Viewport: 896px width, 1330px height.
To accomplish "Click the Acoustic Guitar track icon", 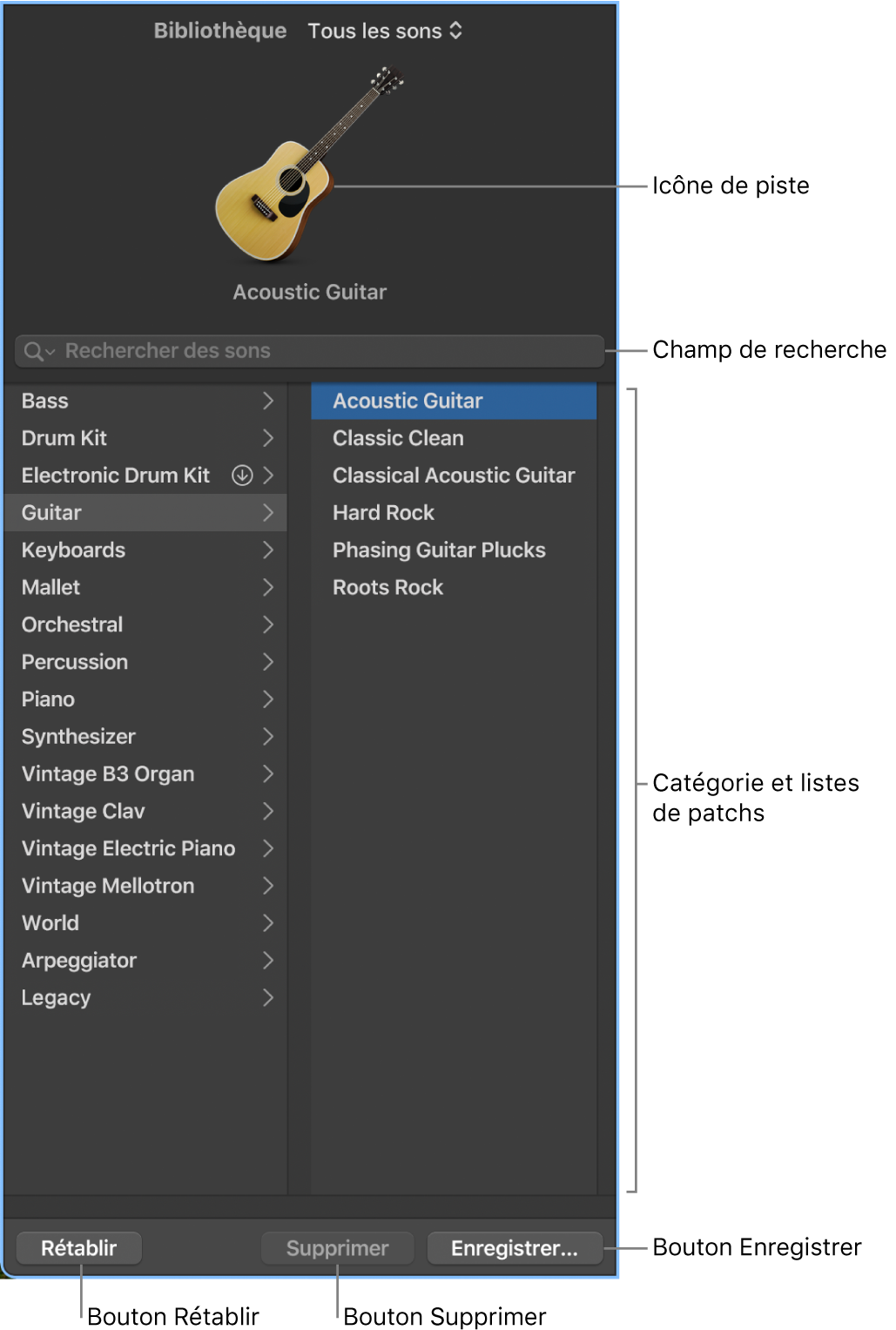I will [309, 165].
